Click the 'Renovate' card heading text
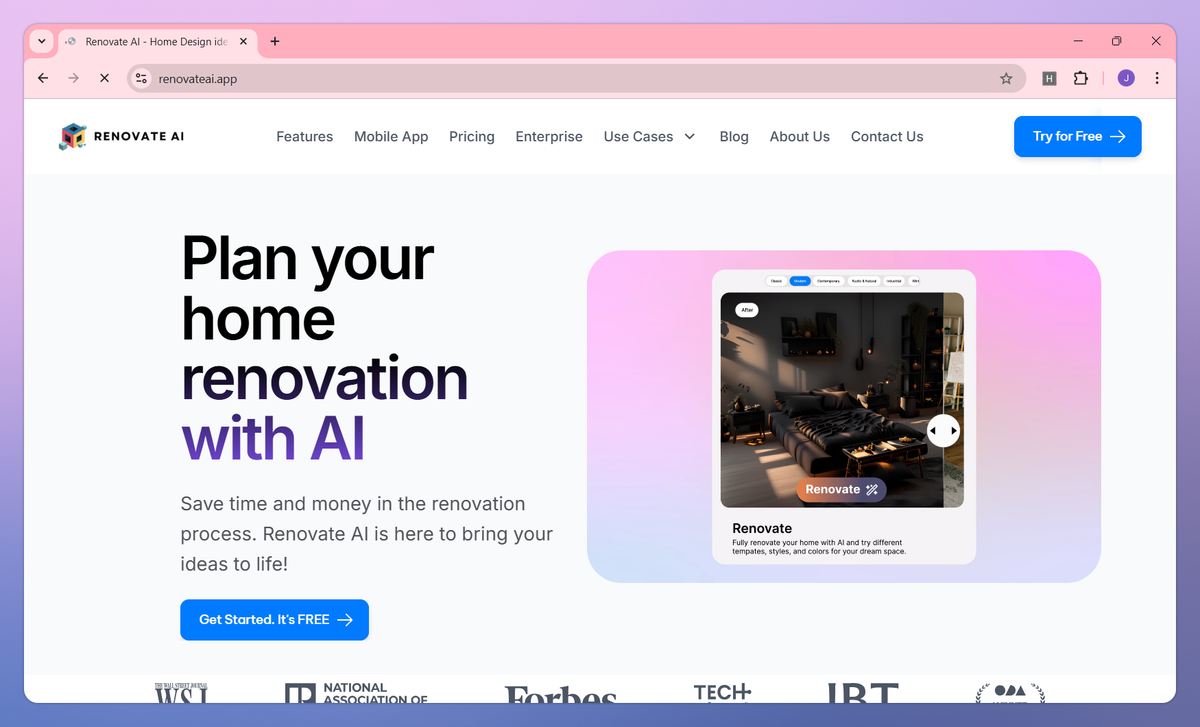 pos(762,528)
